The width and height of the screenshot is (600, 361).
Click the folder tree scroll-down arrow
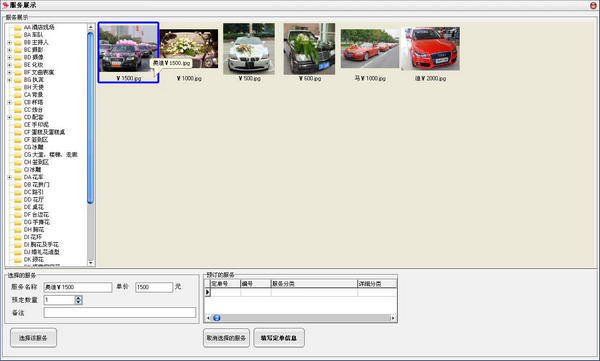(x=91, y=263)
